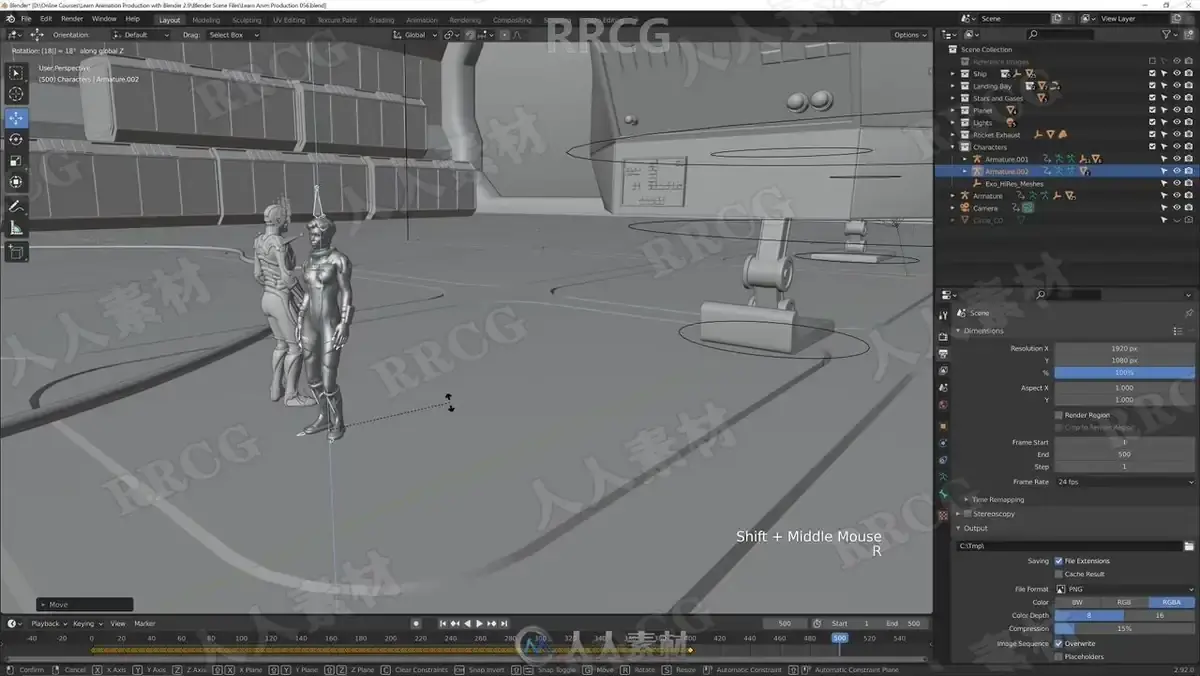The width and height of the screenshot is (1200, 676).
Task: Pin the properties editor context
Action: [x=1189, y=313]
